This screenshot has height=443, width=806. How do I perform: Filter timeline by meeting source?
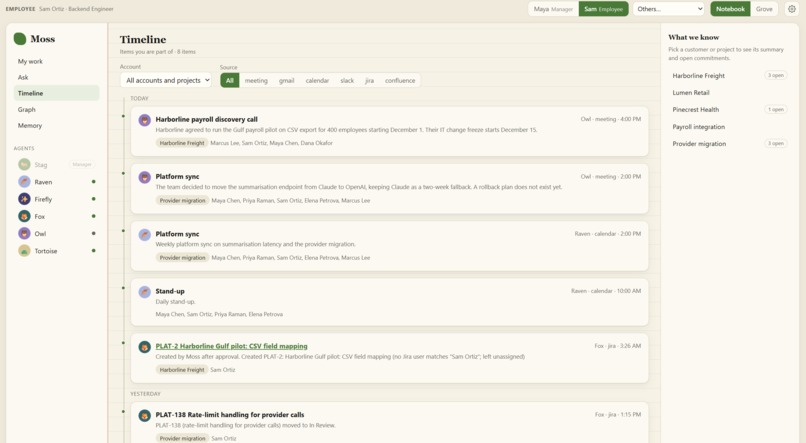pos(256,80)
